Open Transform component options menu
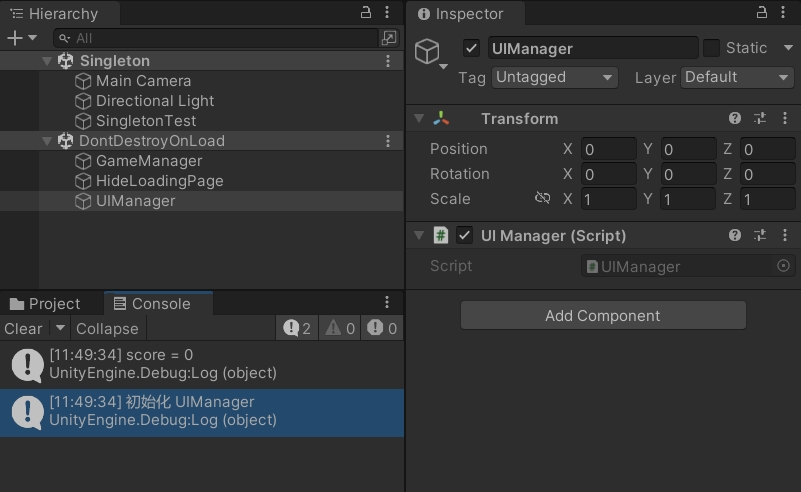This screenshot has height=492, width=801. [785, 119]
